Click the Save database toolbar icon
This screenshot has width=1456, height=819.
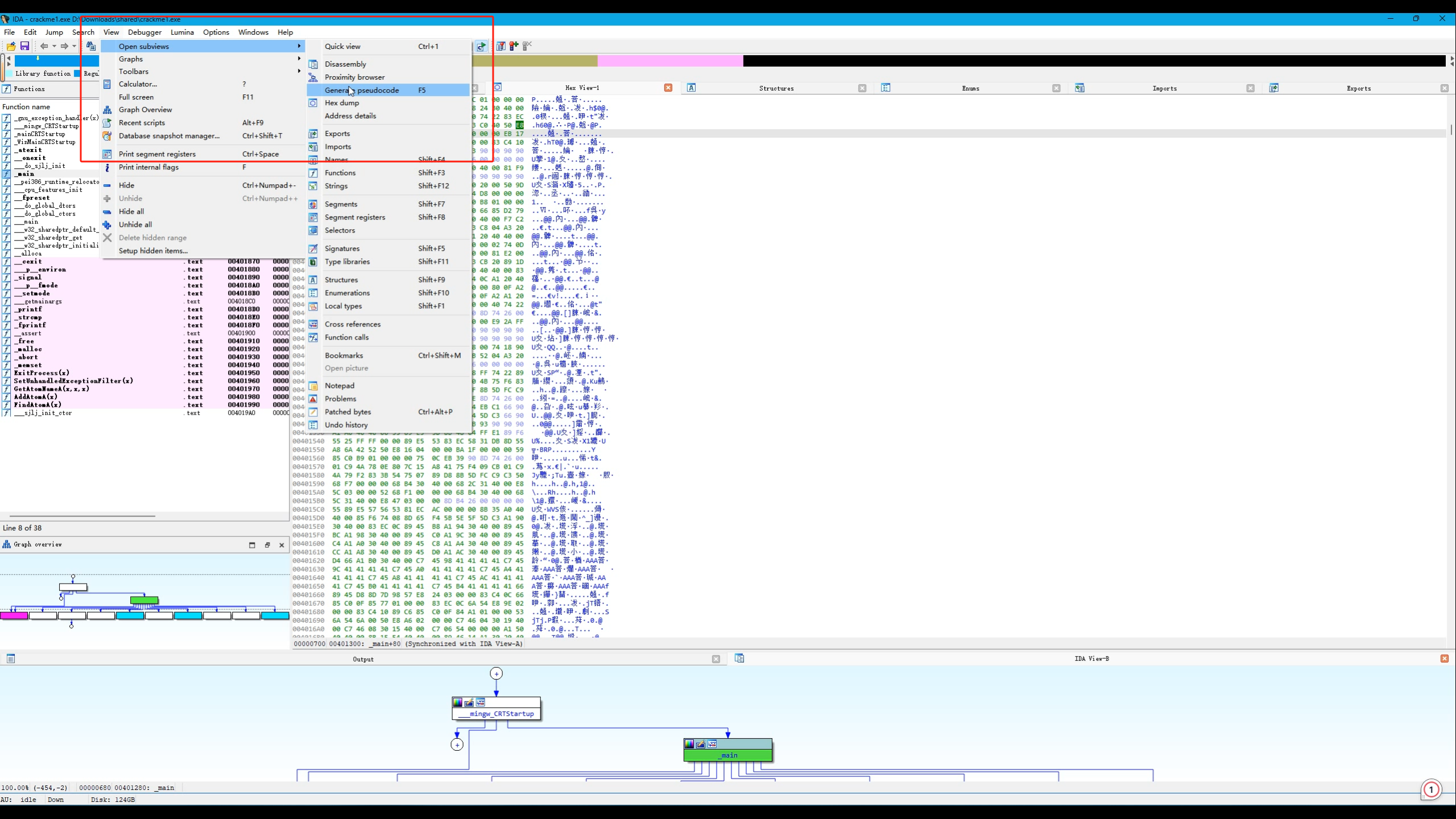tap(24, 46)
